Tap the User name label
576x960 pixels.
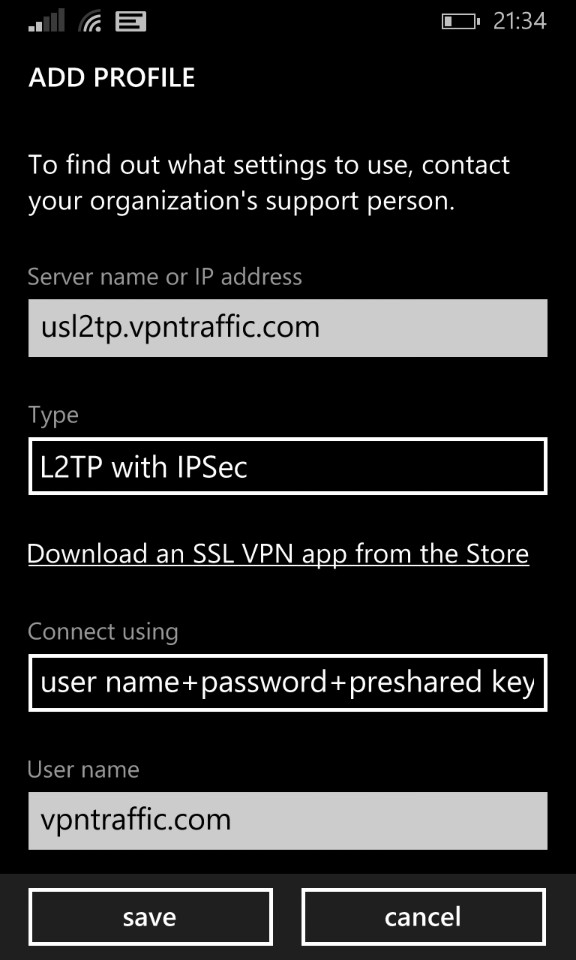pos(83,770)
